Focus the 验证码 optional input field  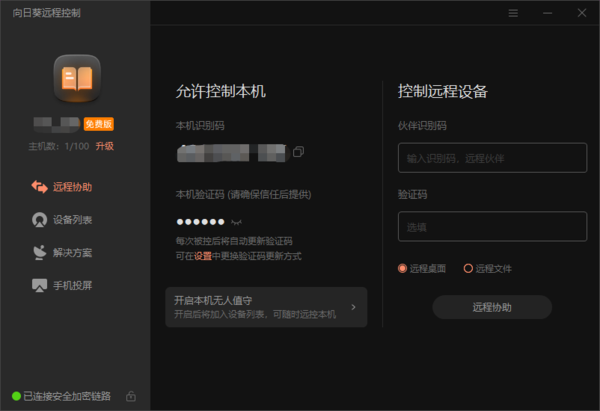tap(492, 227)
